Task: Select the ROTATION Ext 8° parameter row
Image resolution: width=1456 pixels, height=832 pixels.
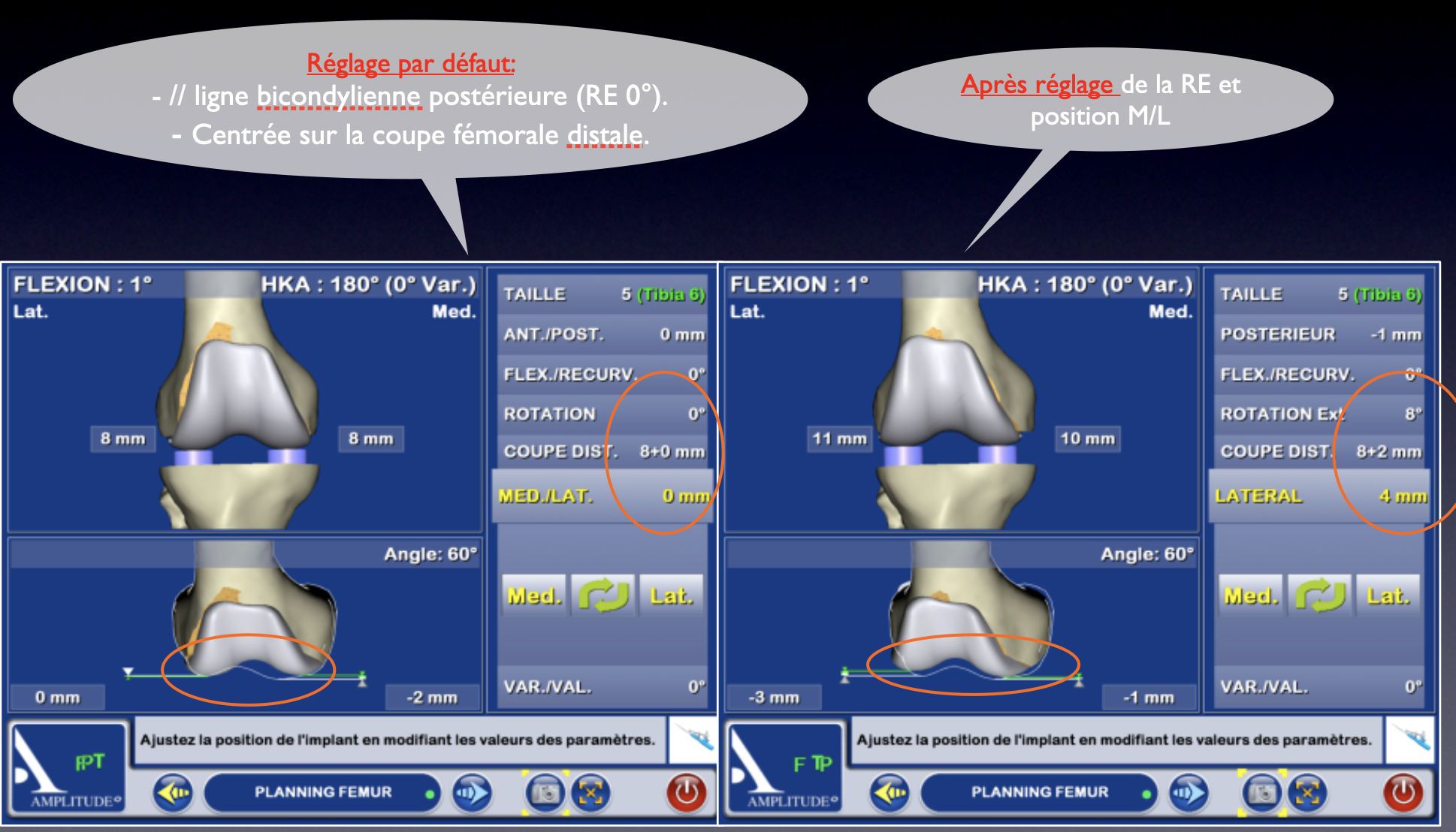Action: point(1320,414)
